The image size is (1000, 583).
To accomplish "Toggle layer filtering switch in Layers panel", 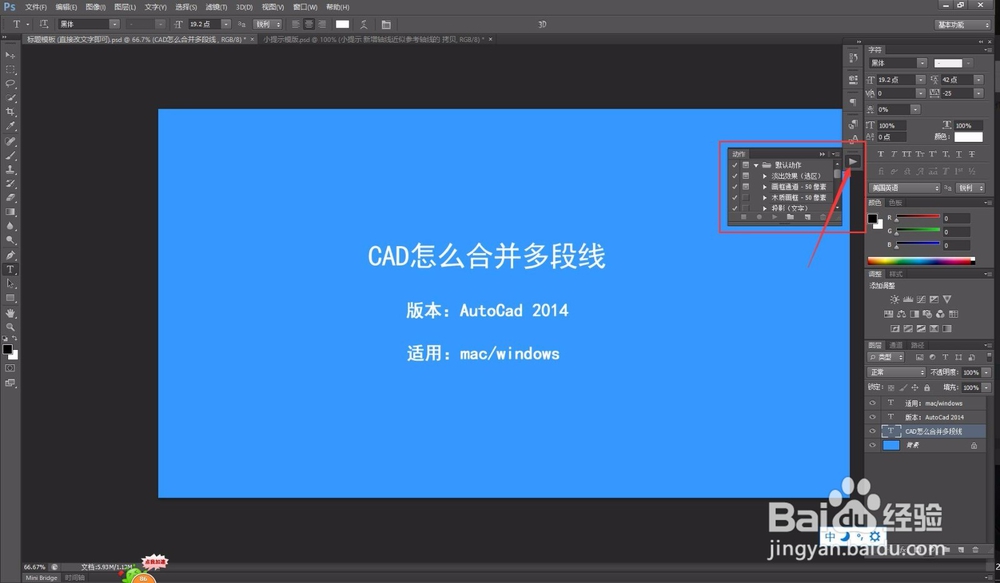I will (x=989, y=357).
